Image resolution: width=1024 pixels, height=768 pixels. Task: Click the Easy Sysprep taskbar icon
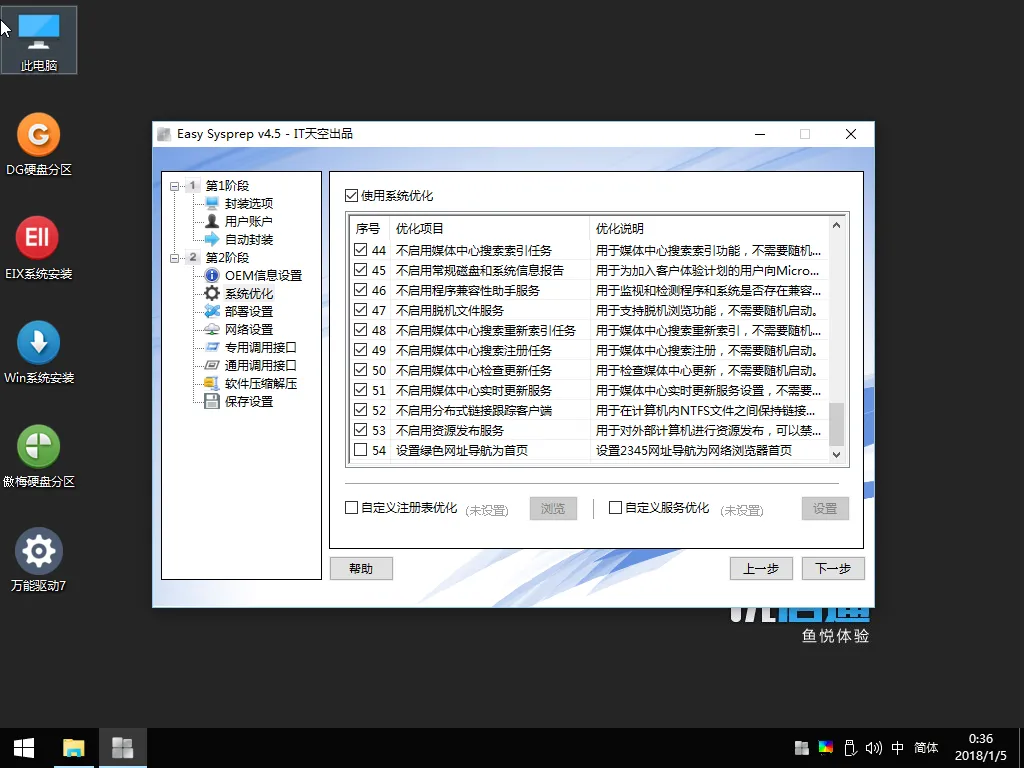click(x=123, y=748)
